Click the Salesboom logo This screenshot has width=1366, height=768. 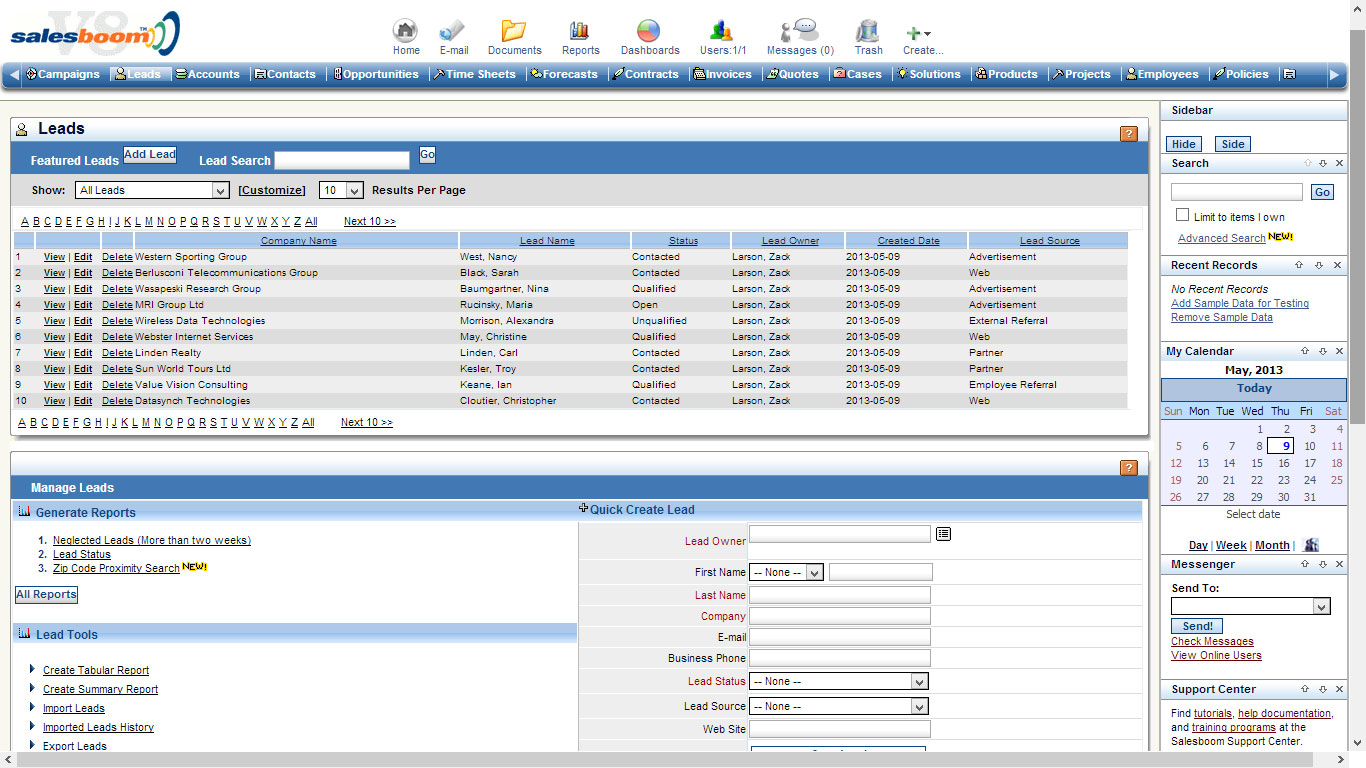[x=95, y=35]
